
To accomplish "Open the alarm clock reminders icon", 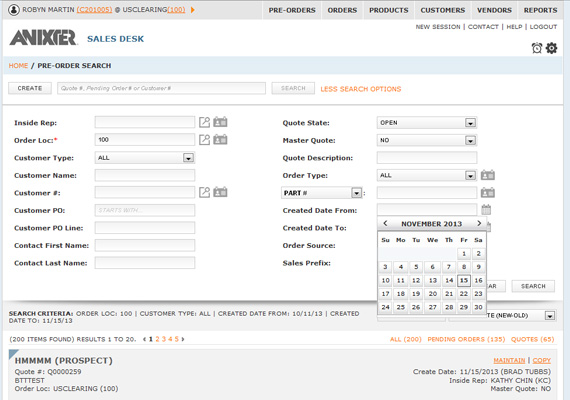I will point(537,48).
